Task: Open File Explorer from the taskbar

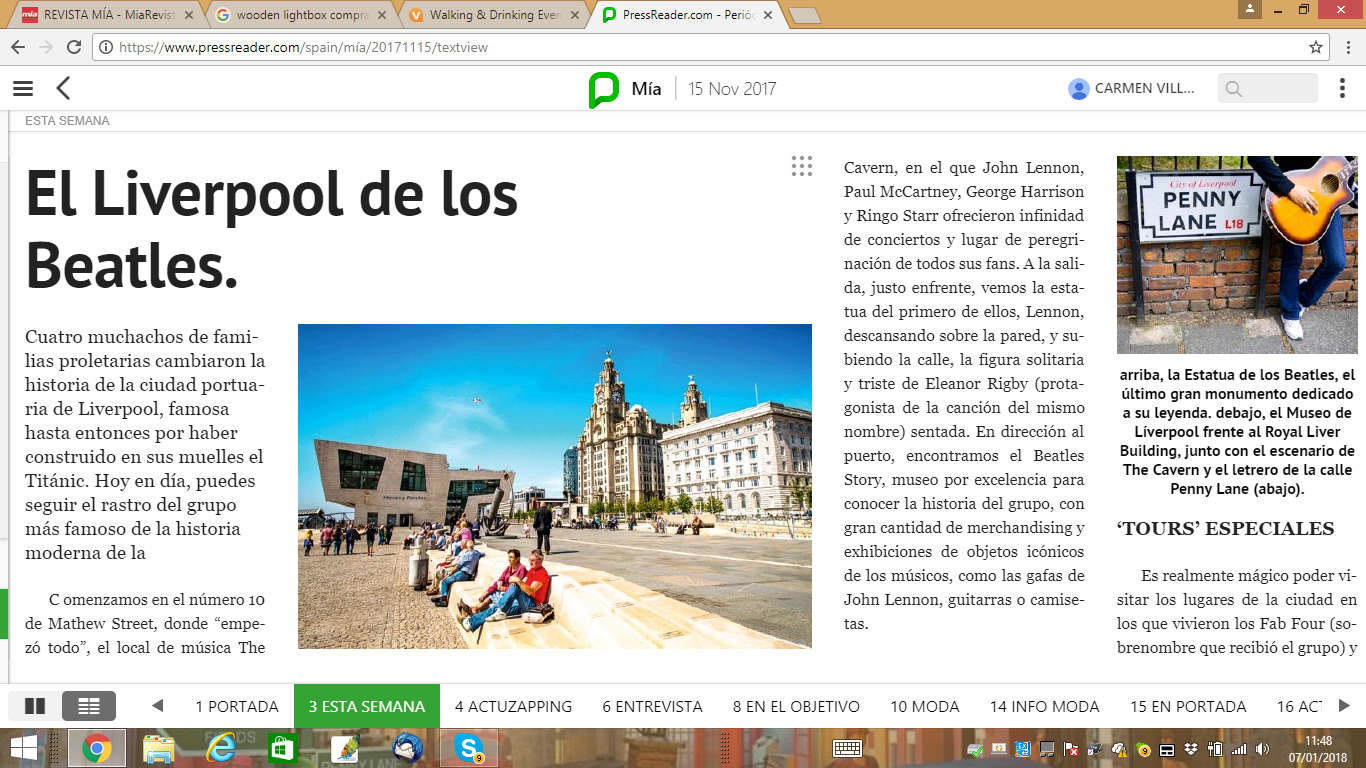Action: tap(159, 748)
